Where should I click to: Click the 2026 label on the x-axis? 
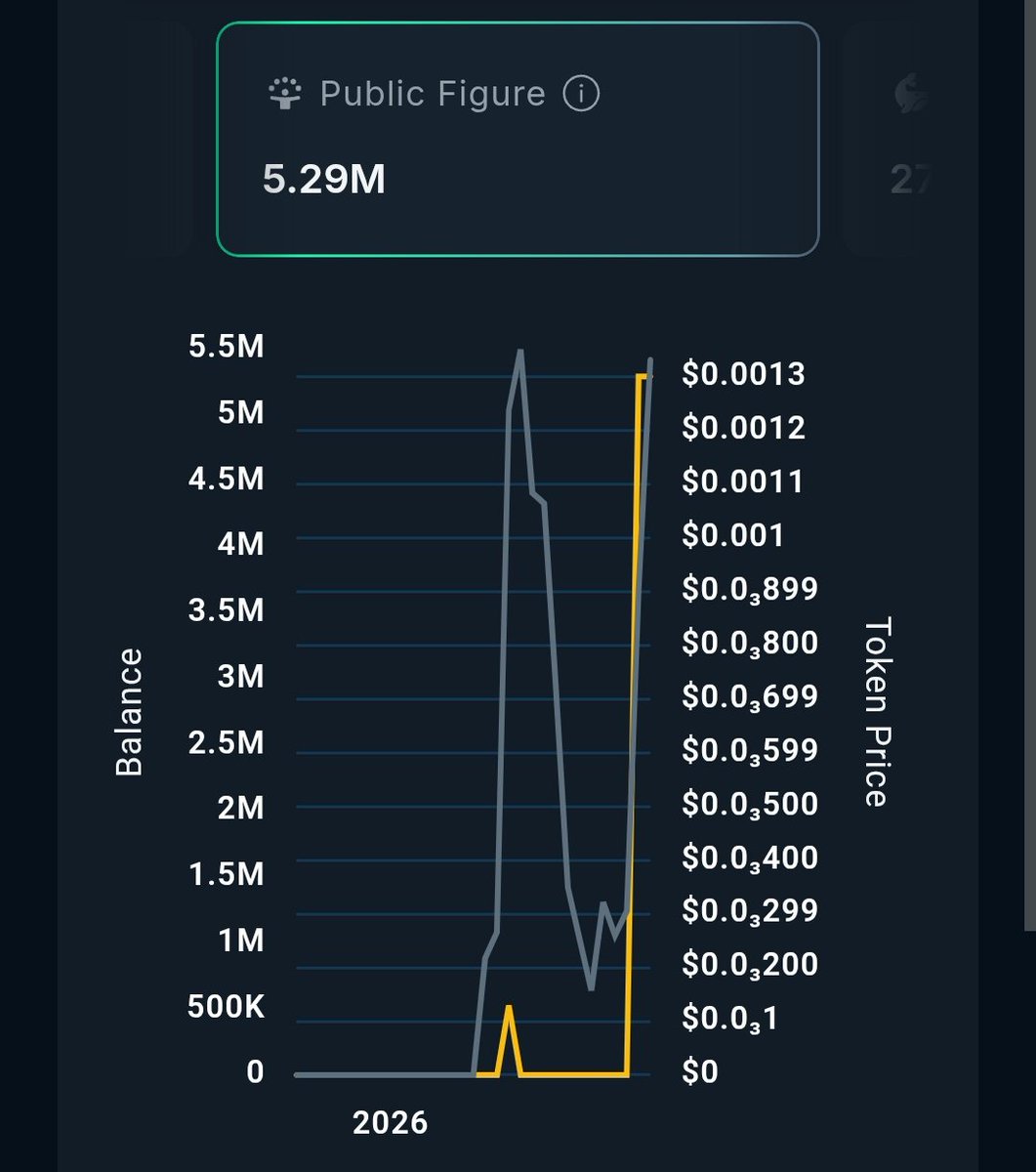391,1122
